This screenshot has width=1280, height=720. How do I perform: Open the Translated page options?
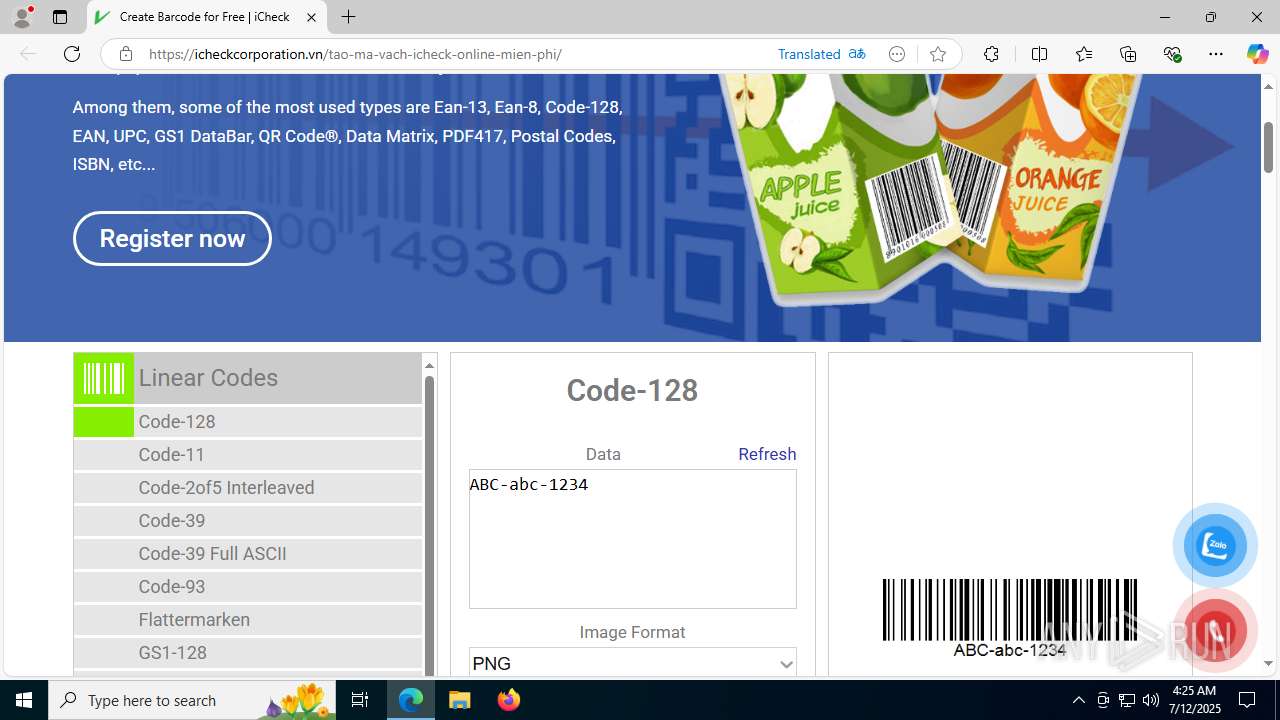tap(809, 54)
